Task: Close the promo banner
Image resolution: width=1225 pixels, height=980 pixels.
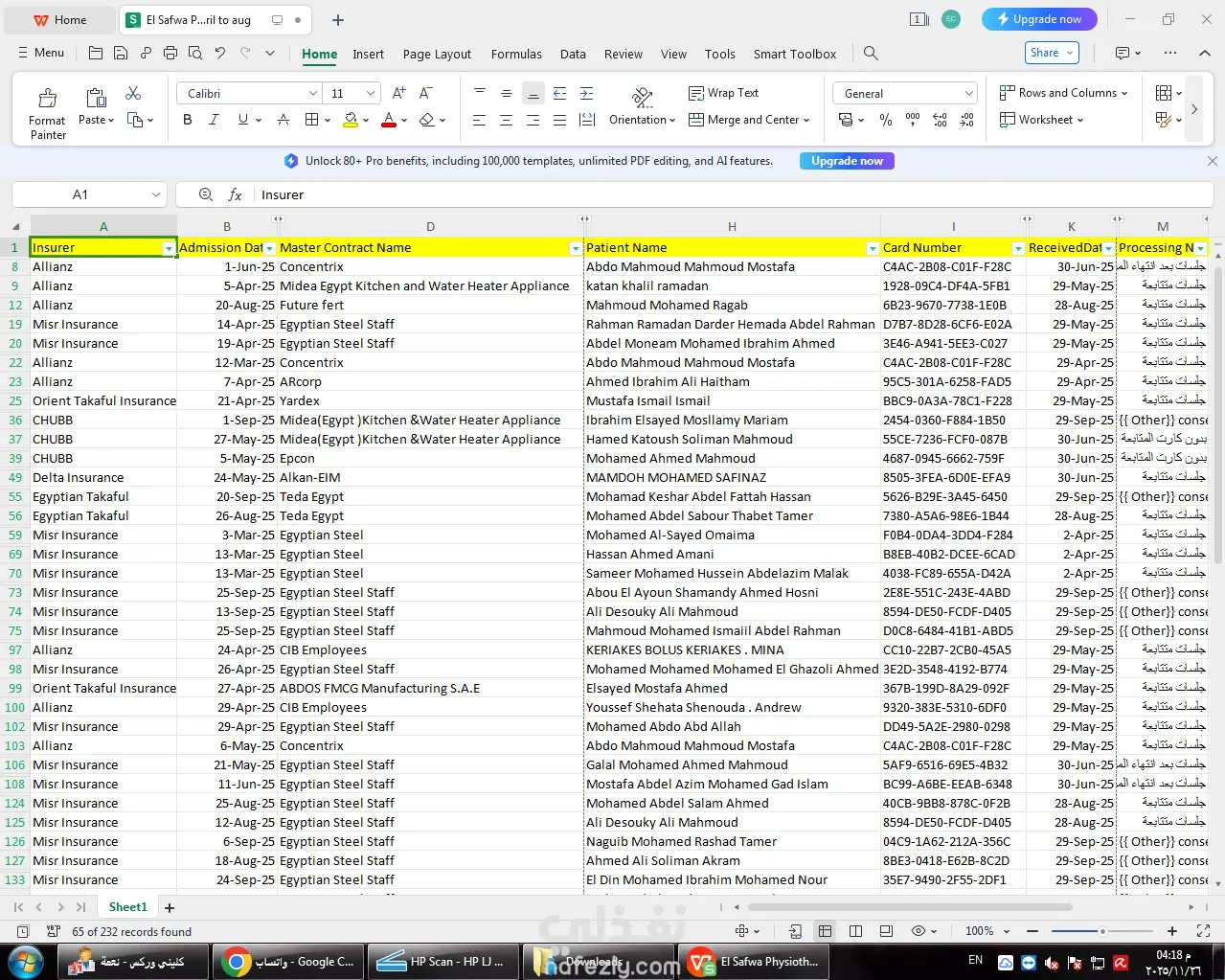Action: click(1212, 161)
